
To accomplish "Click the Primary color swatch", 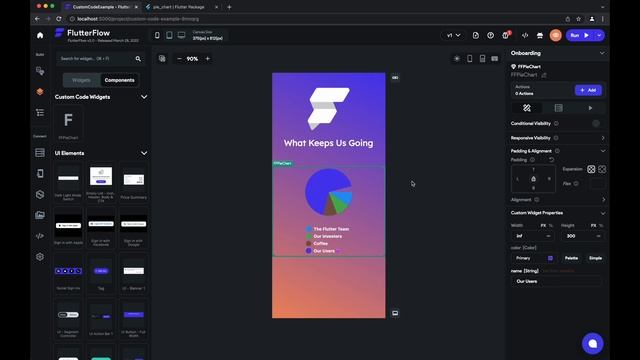I will coord(550,258).
